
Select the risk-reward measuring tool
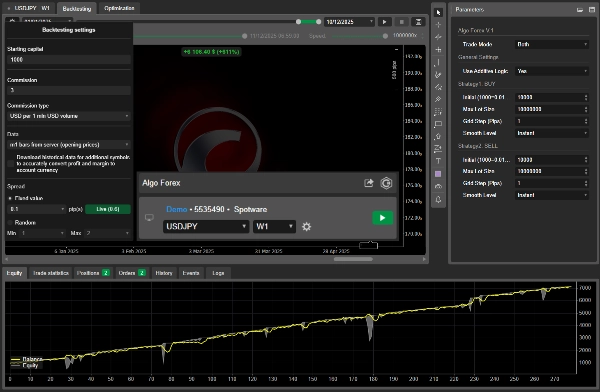pyautogui.click(x=439, y=149)
